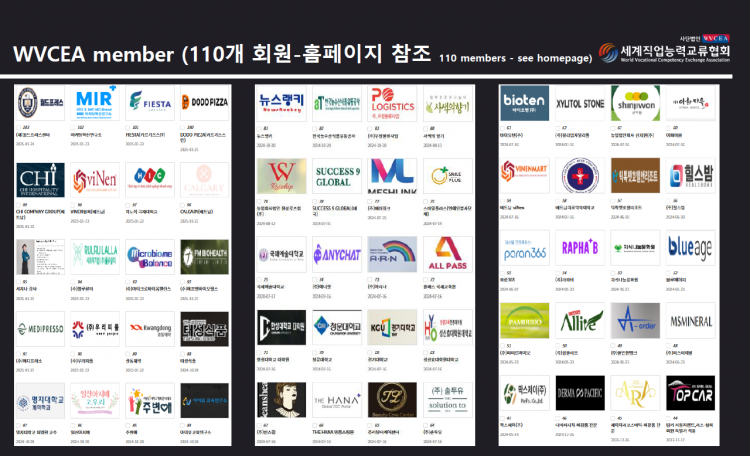Screen dimensions: 750x456
Task: Select the Kwangdong member thumbnail
Action: (x=149, y=327)
